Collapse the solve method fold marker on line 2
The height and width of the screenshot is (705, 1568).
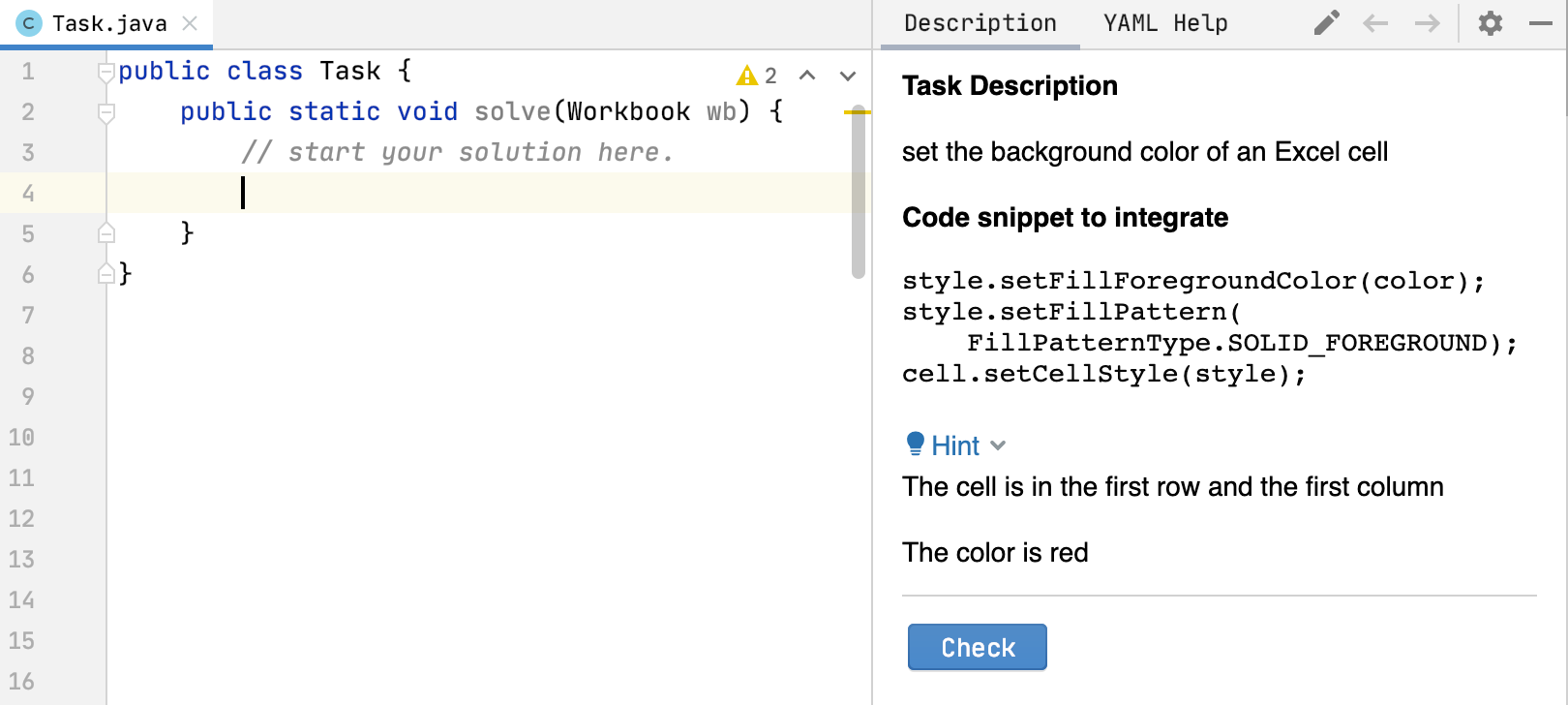(106, 112)
